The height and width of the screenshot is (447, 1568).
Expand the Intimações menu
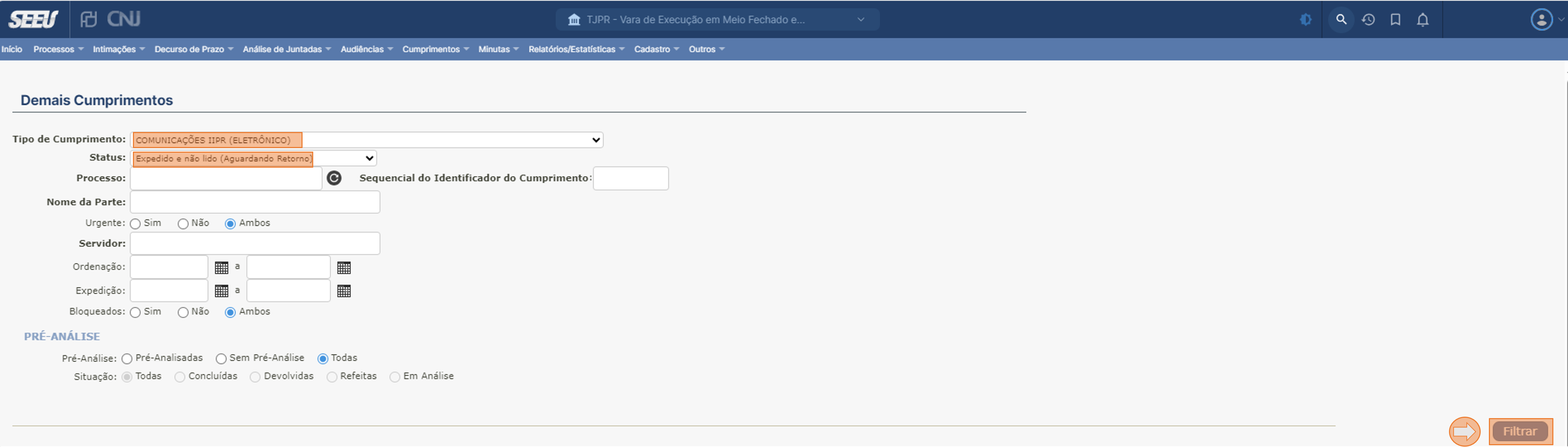[119, 49]
